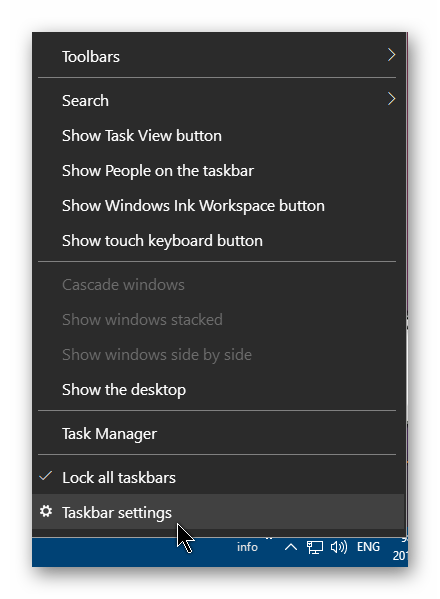Open Taskbar settings
This screenshot has height=599, width=440.
pos(218,512)
